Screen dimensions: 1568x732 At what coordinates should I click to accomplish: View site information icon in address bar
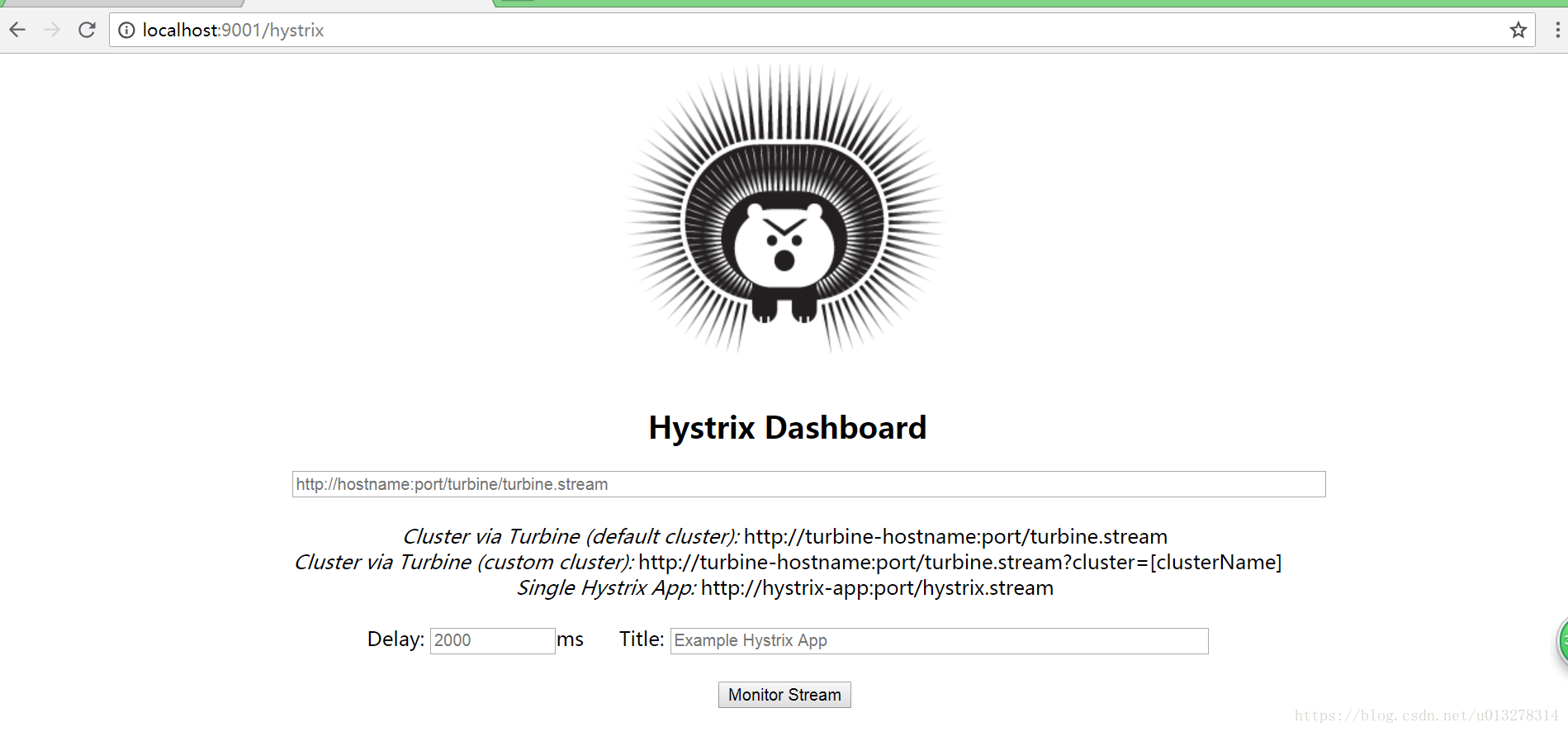pyautogui.click(x=126, y=31)
